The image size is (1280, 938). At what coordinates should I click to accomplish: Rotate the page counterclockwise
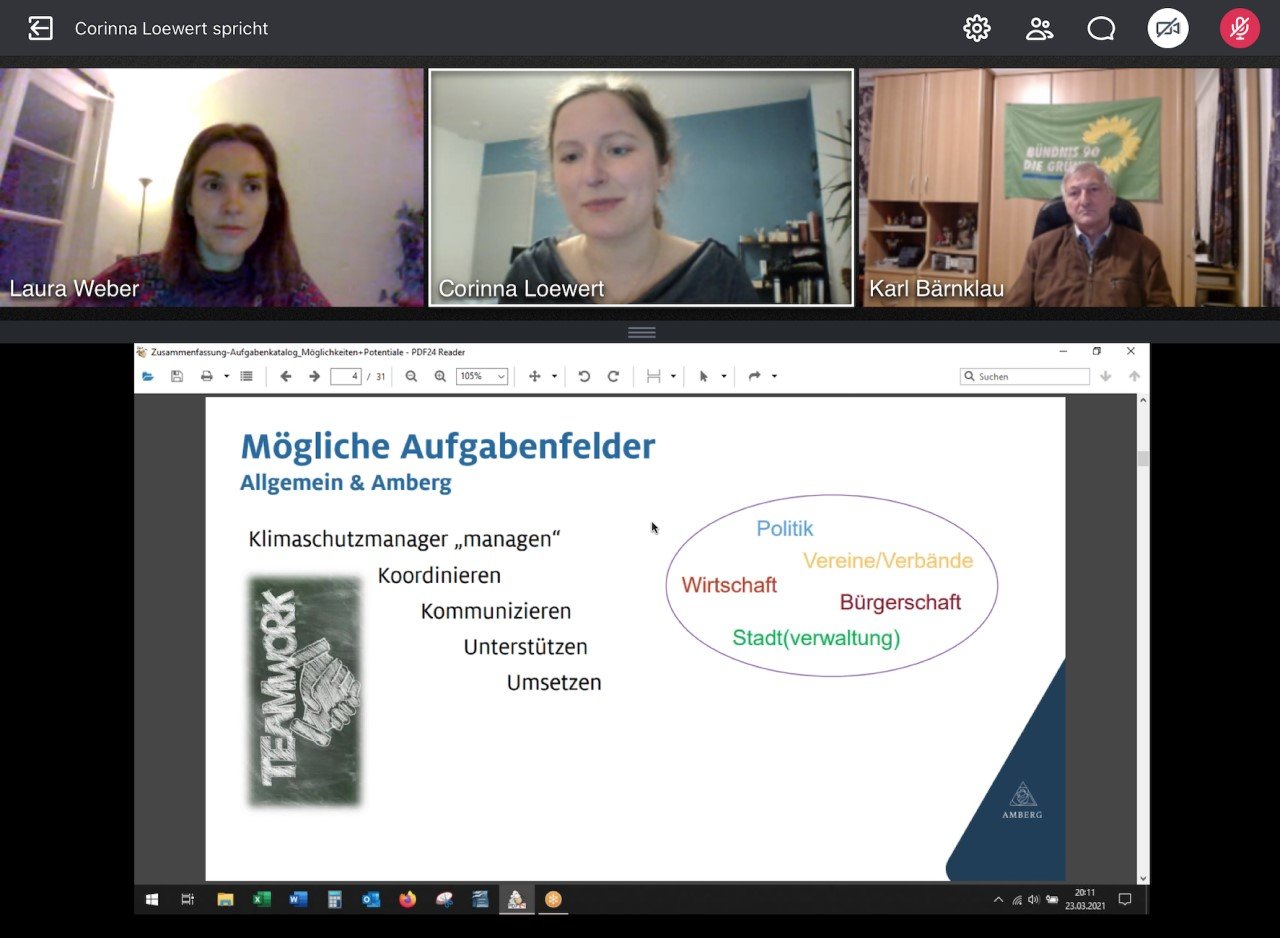(584, 377)
